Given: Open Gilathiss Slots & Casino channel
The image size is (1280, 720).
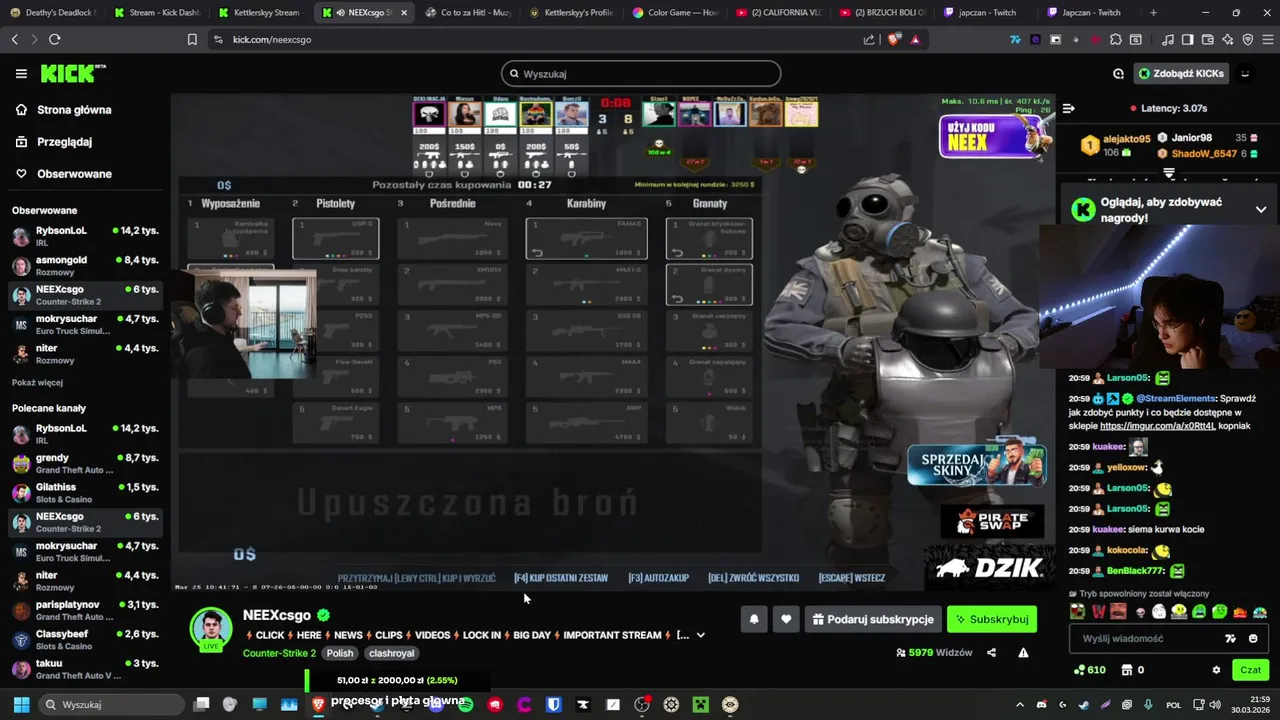Looking at the screenshot, I should pyautogui.click(x=84, y=492).
